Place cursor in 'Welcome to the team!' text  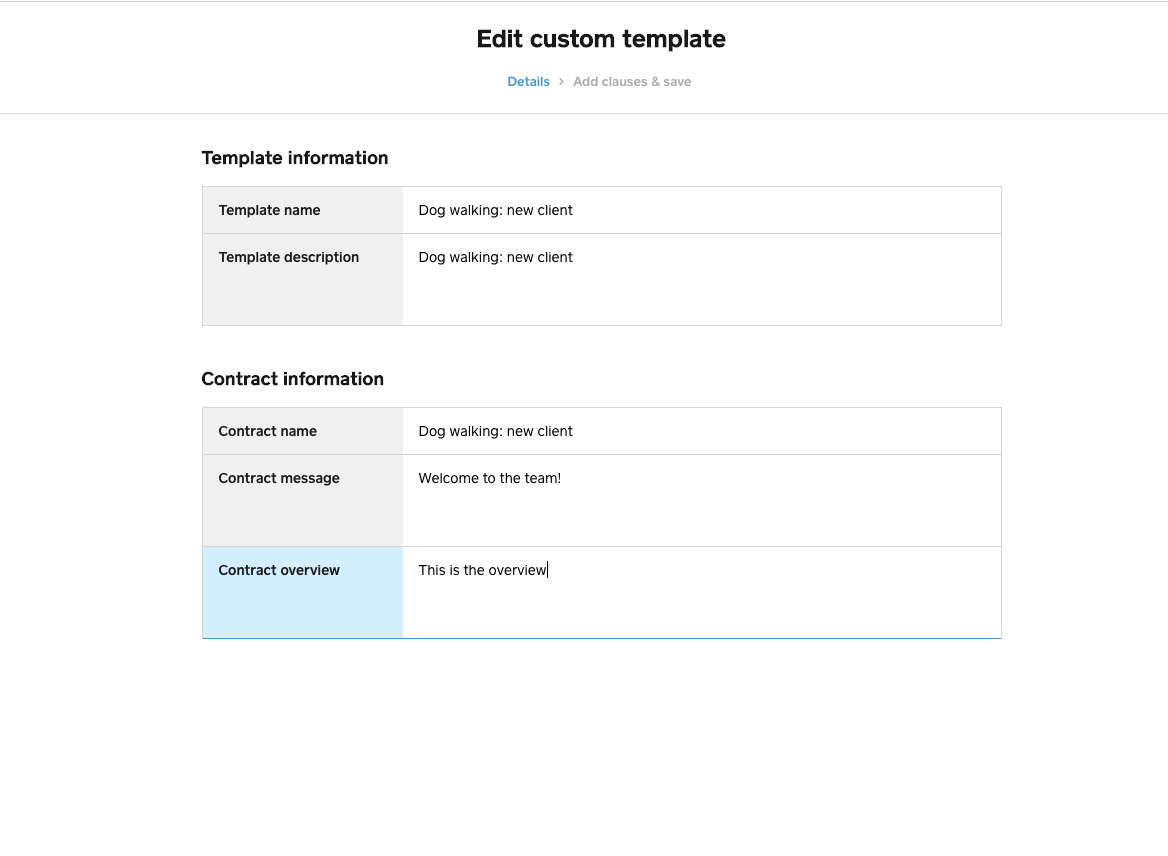tap(489, 478)
